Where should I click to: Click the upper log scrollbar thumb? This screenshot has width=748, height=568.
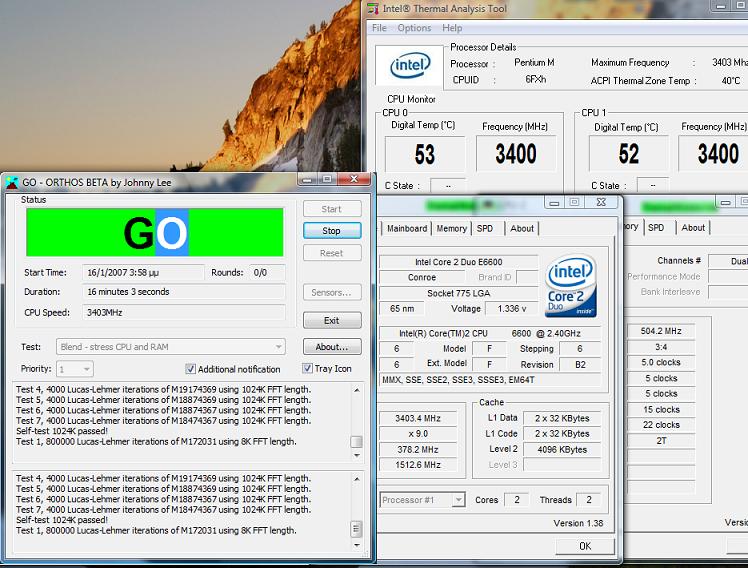click(x=356, y=442)
